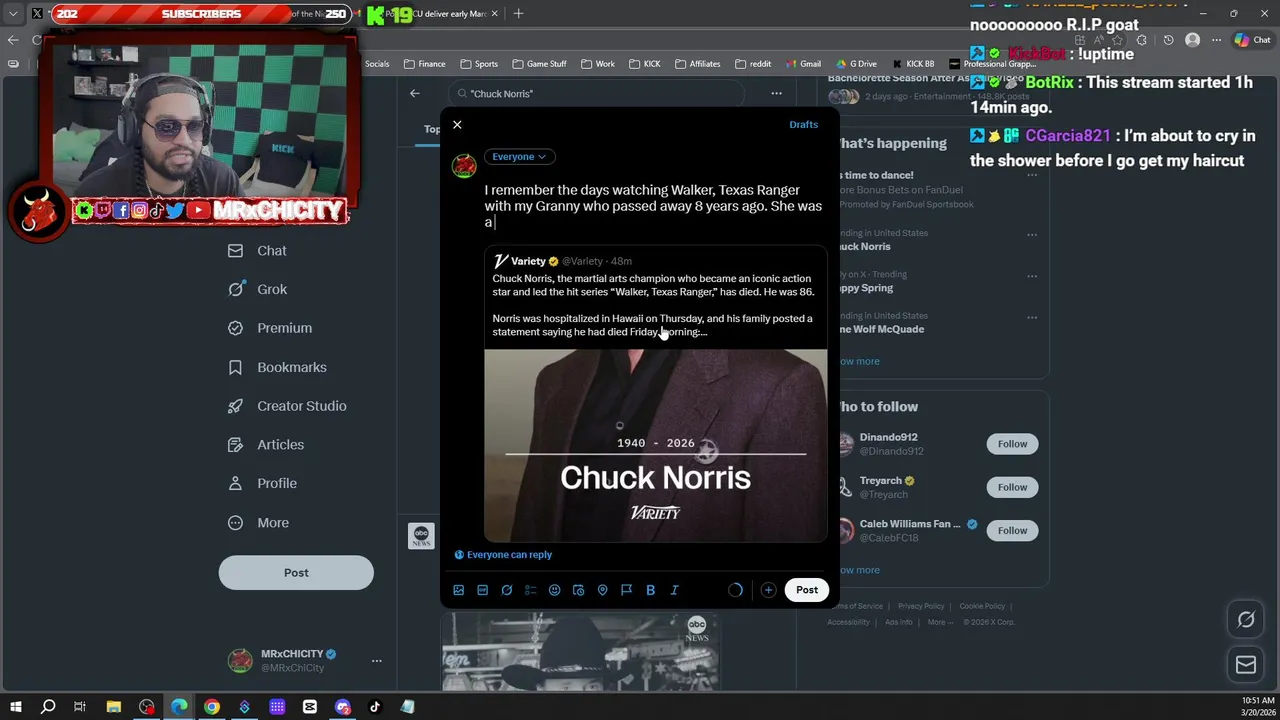Open the Sports bookmarks folder

[479, 64]
